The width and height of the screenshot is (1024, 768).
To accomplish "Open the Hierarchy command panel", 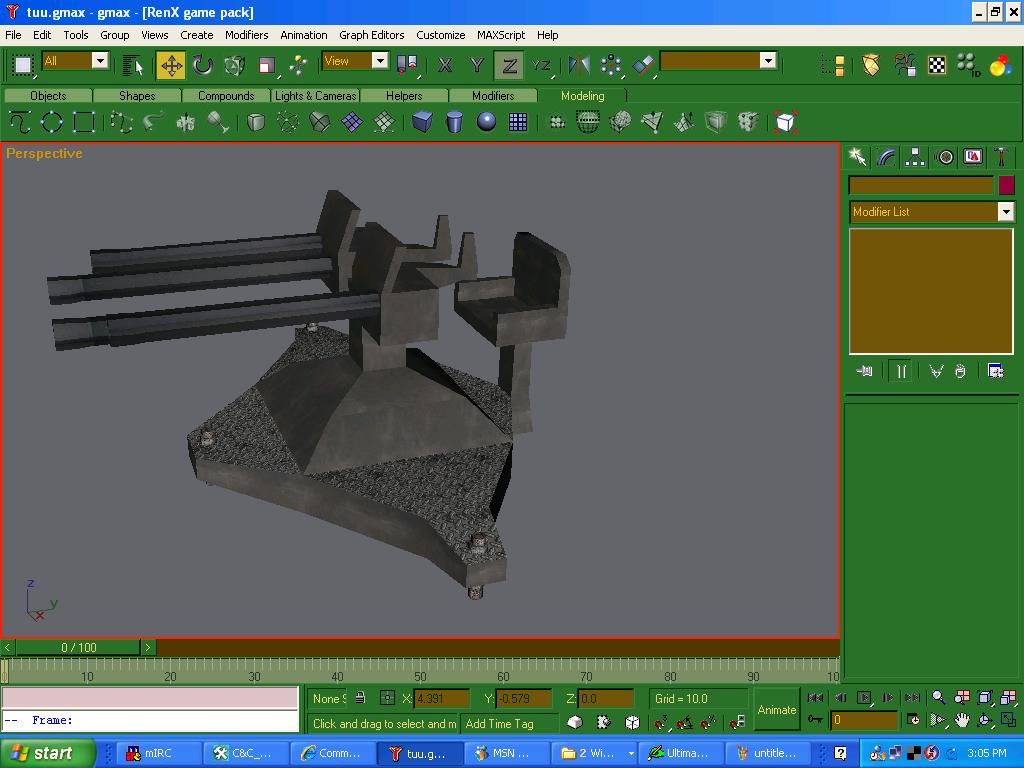I will pos(915,157).
